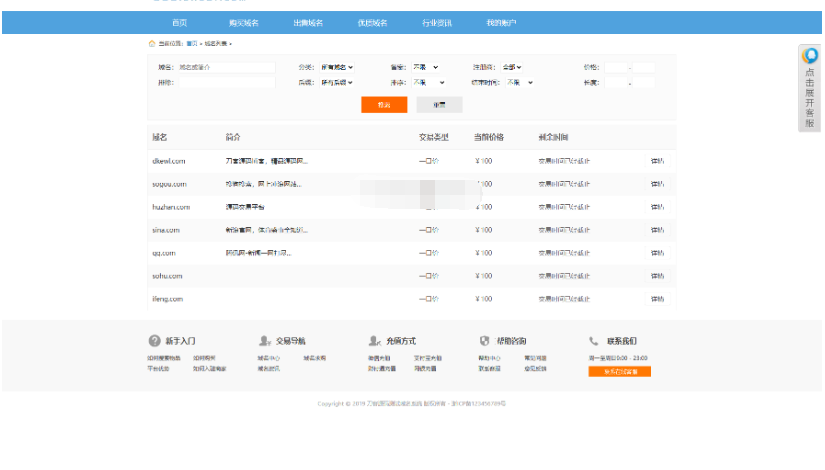Open details for sina.com row

click(657, 230)
